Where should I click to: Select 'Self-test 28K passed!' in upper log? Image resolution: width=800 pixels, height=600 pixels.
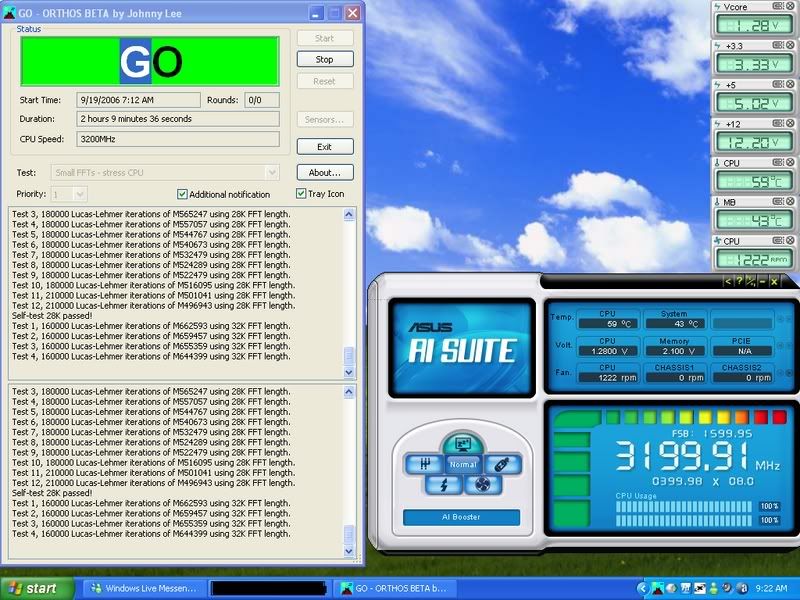(52, 316)
